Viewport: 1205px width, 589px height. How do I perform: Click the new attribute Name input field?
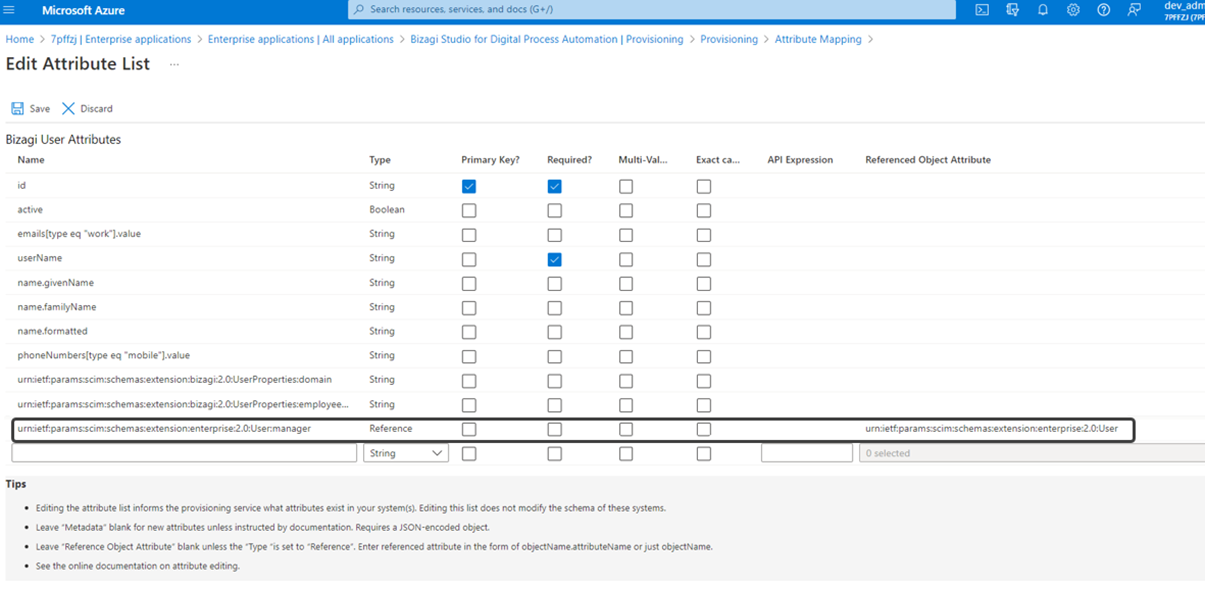click(x=184, y=453)
